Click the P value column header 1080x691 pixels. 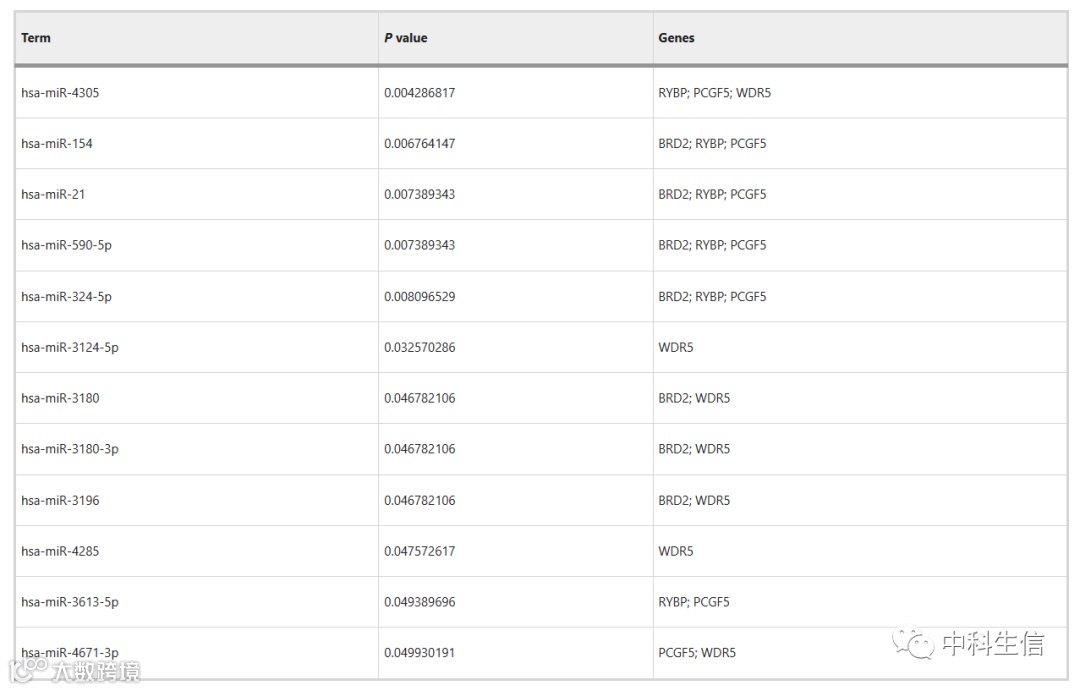pos(405,38)
